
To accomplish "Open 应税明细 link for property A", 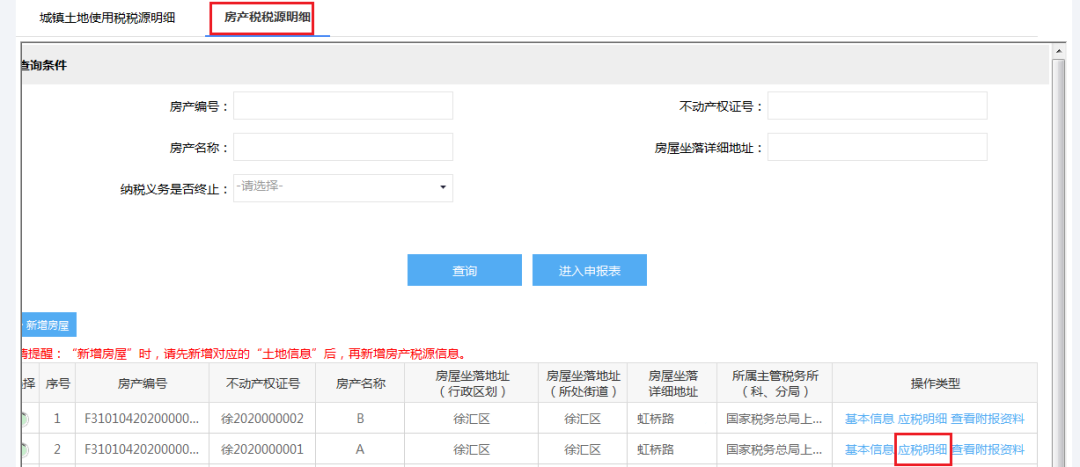I will click(922, 450).
